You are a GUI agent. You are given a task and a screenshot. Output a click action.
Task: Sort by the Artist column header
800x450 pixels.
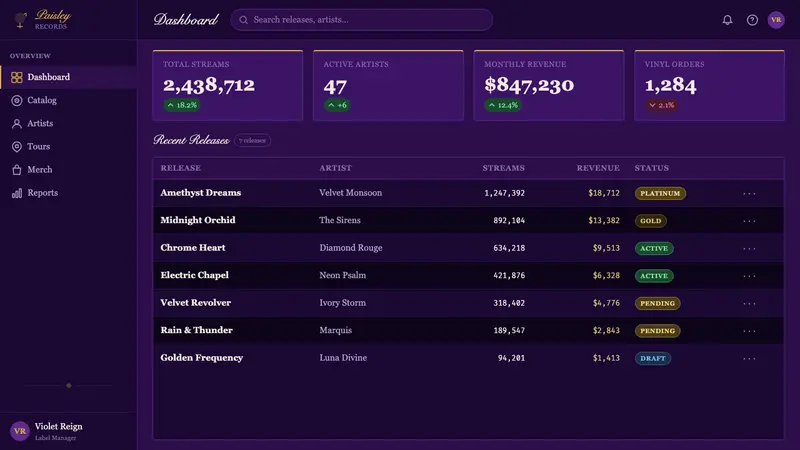tap(335, 168)
